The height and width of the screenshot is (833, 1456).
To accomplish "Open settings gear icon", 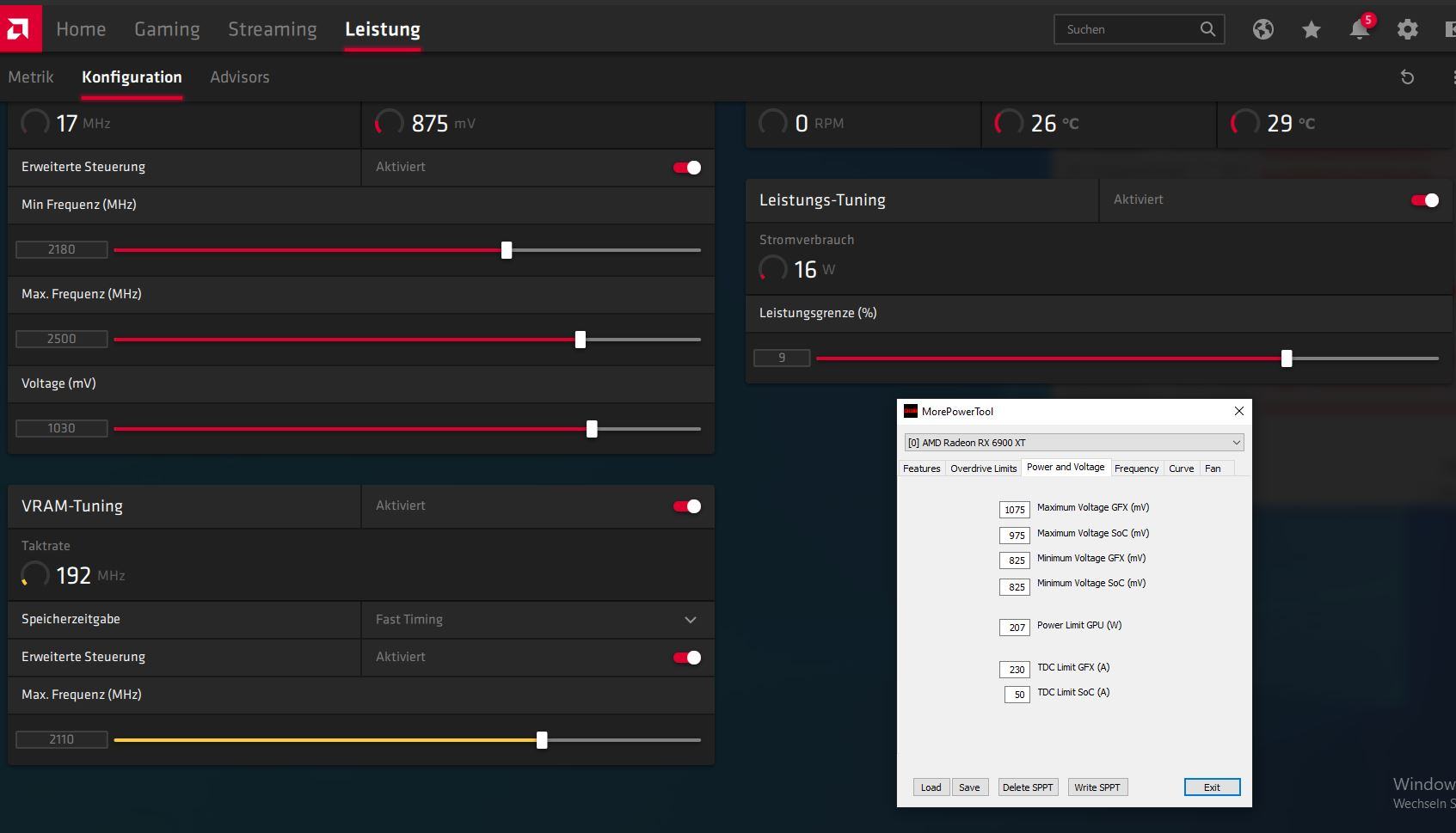I will 1407,30.
